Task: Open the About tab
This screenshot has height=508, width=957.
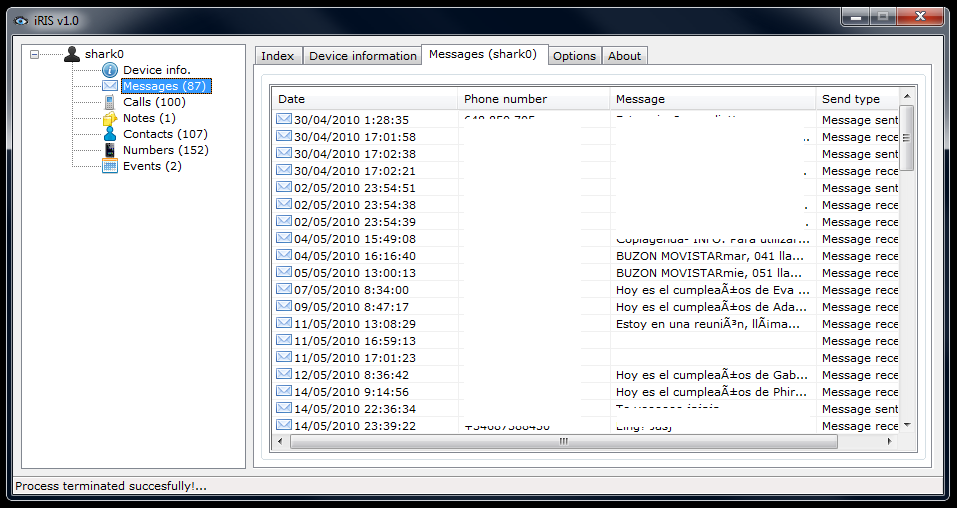Action: (x=624, y=56)
